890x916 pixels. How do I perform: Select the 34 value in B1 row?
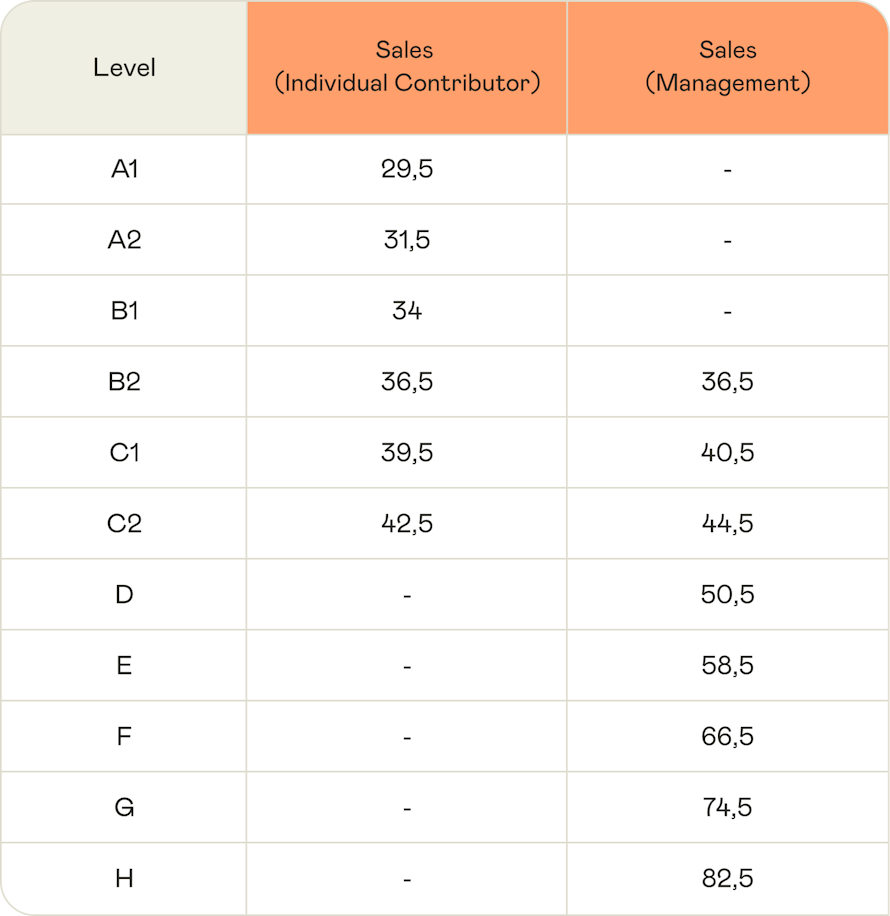coord(407,311)
